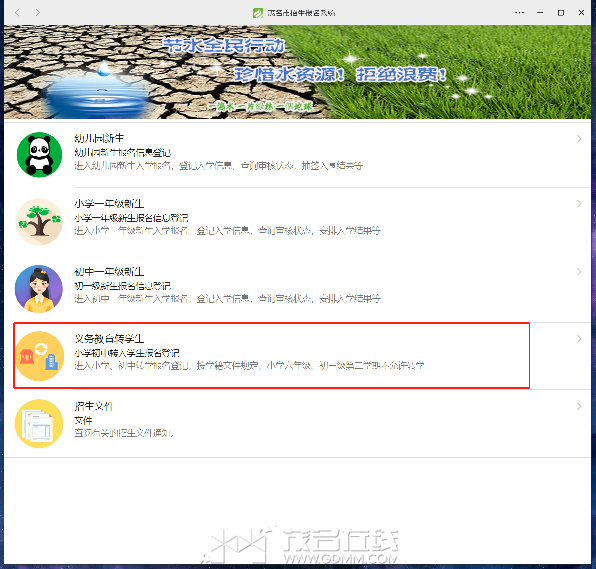This screenshot has height=569, width=596.
Task: Click gray description 查阅有关的招生文件通知
Action: click(x=124, y=433)
